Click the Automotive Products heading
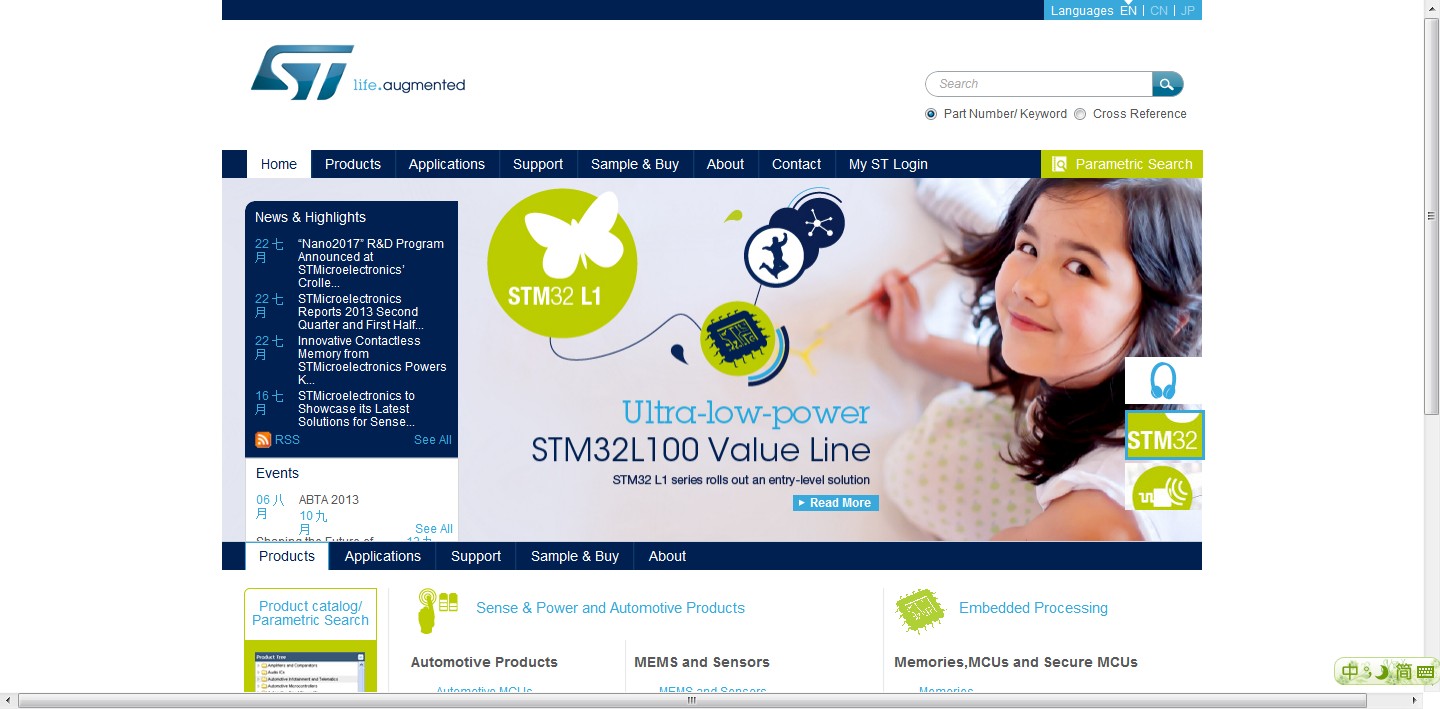1440x709 pixels. (x=484, y=662)
